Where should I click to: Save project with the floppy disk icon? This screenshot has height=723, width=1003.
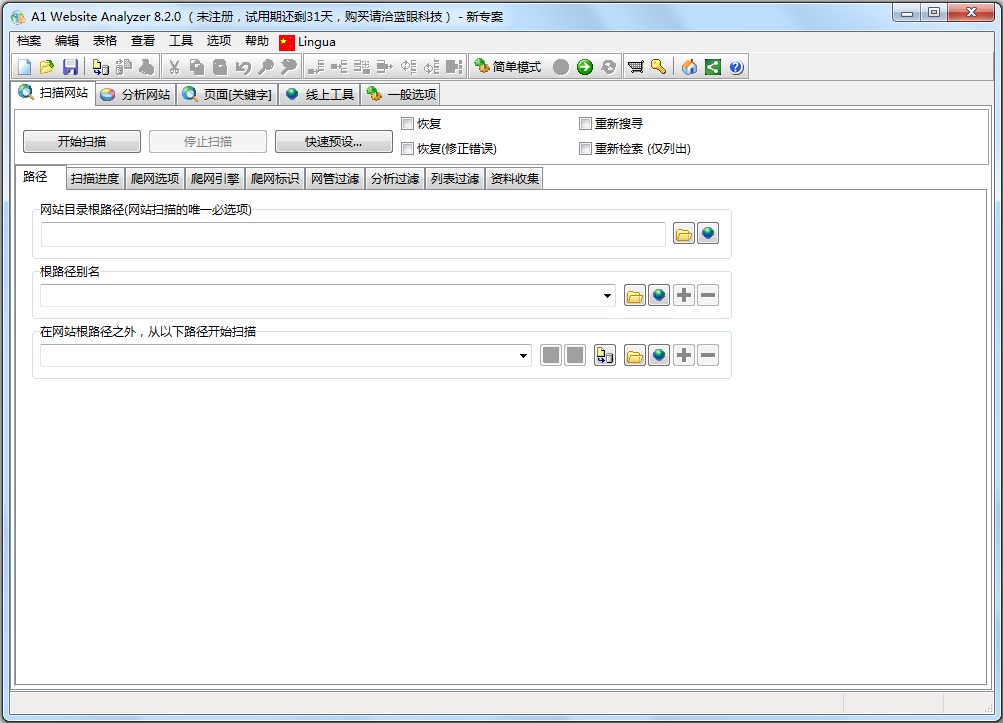click(70, 67)
